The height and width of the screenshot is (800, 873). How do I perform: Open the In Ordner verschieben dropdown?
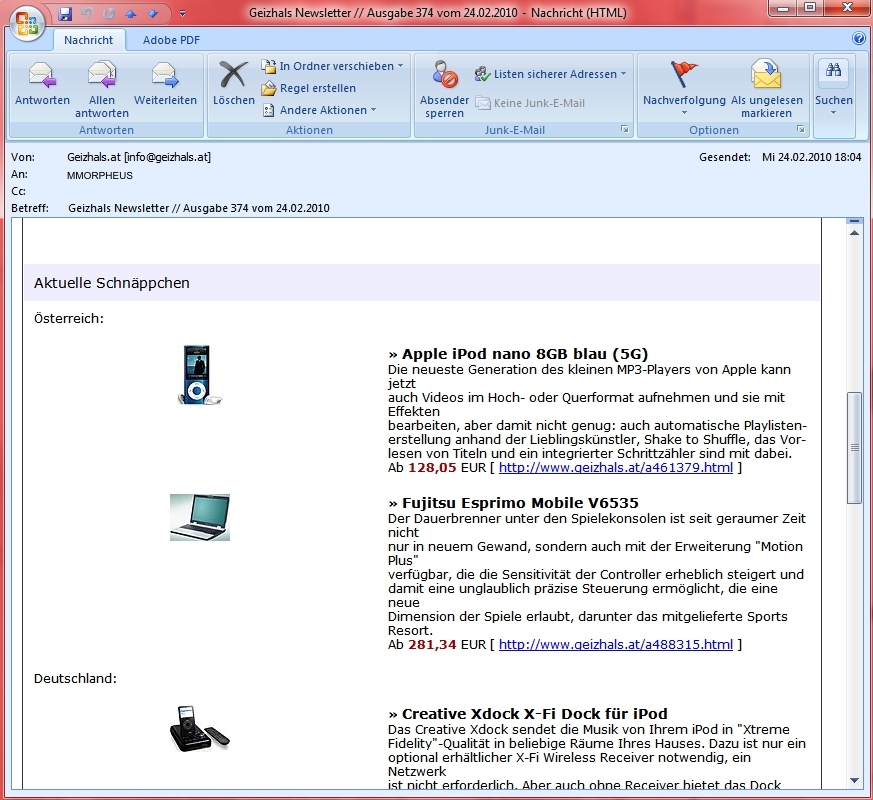pos(332,66)
